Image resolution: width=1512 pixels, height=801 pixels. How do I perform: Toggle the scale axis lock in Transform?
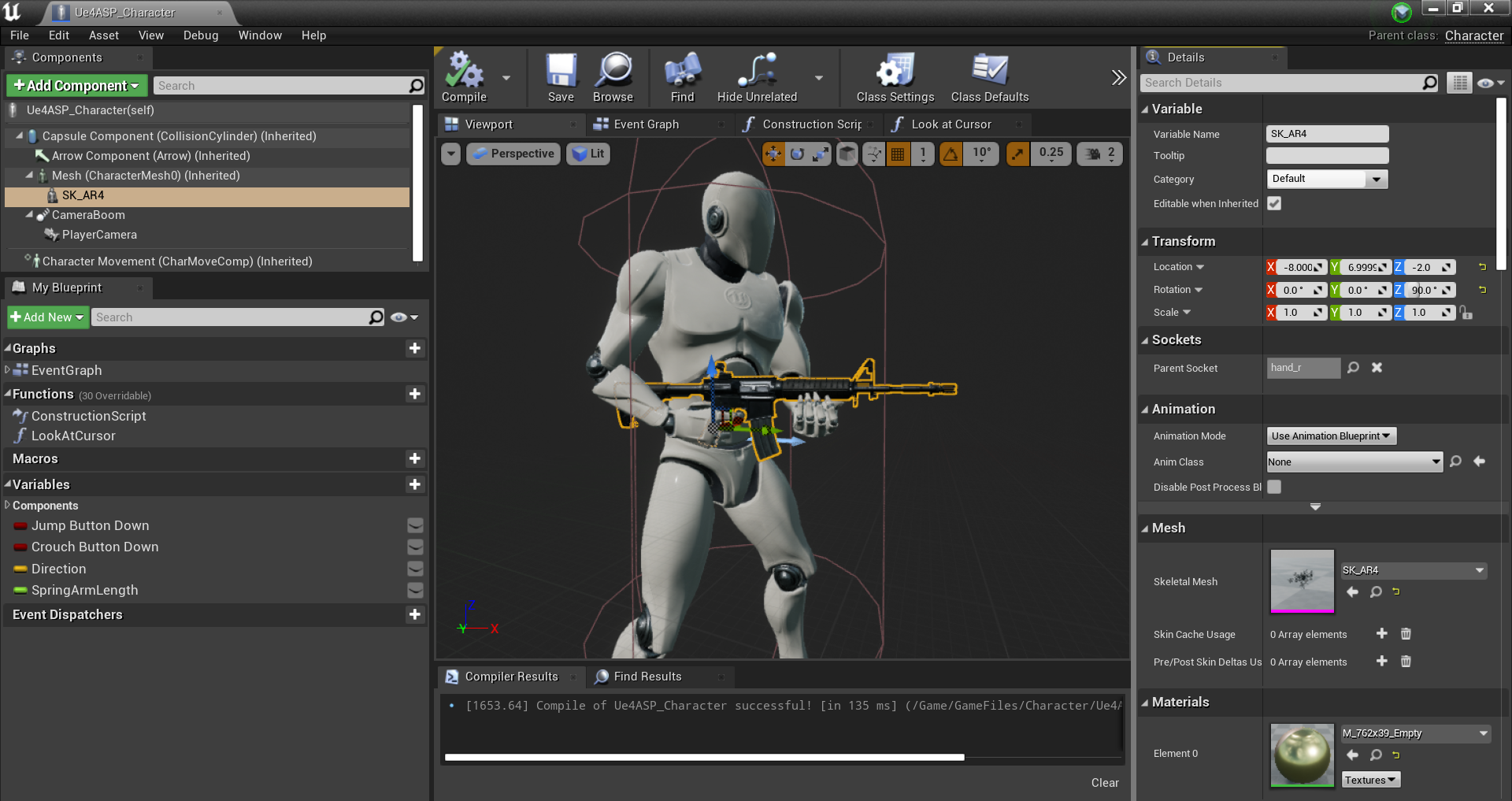click(1467, 313)
